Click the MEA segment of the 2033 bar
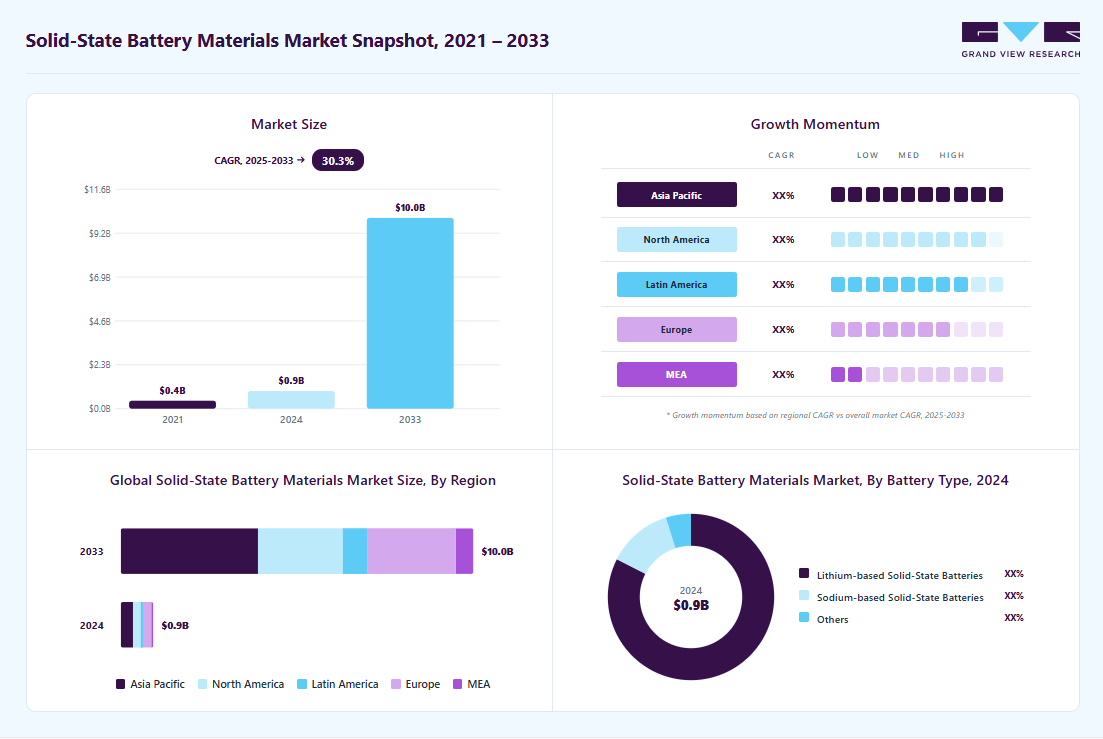Image resolution: width=1103 pixels, height=739 pixels. (464, 551)
